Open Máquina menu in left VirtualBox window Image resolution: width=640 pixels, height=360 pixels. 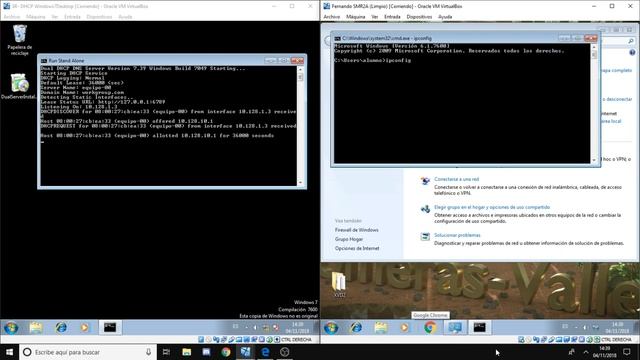coord(36,17)
